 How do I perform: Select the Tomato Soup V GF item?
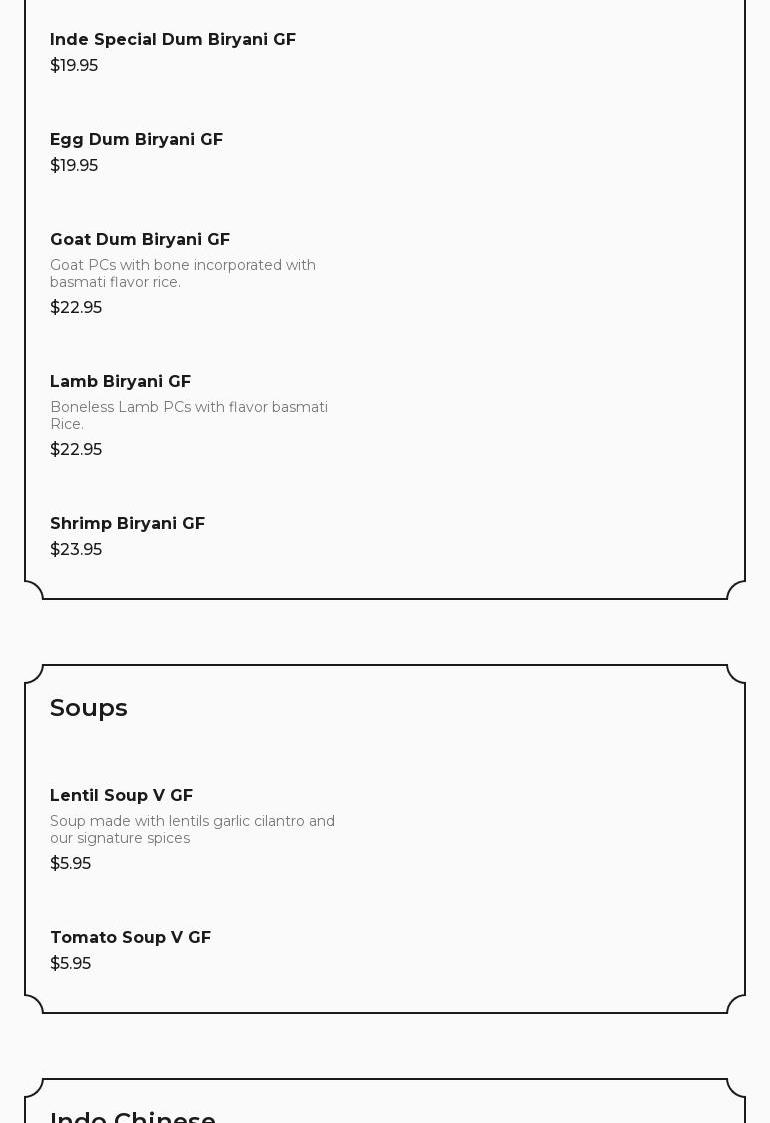130,938
